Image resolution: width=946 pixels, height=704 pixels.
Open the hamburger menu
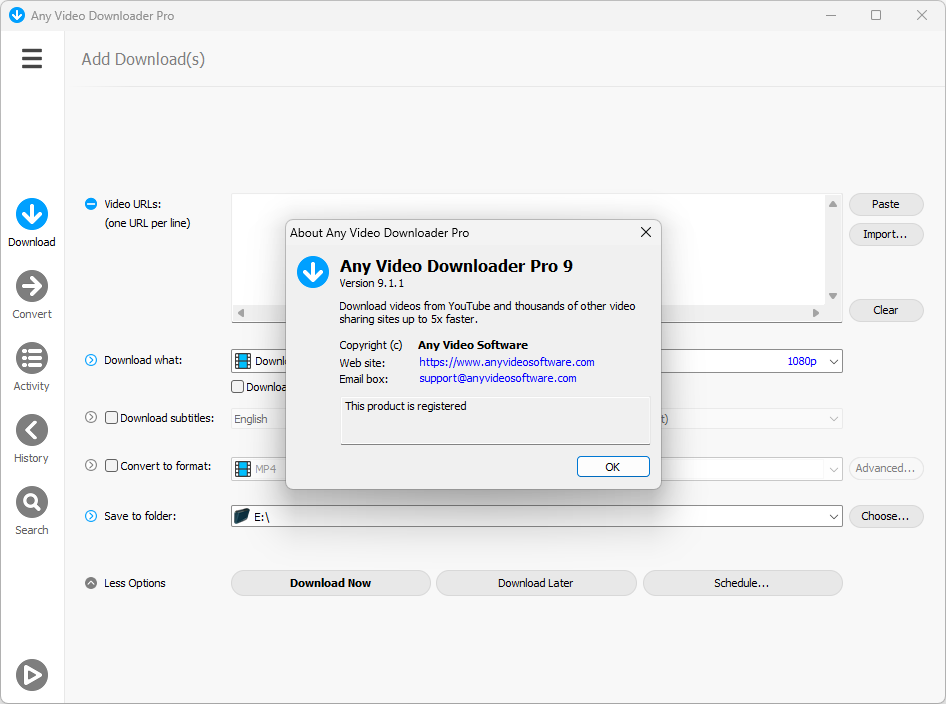tap(32, 59)
